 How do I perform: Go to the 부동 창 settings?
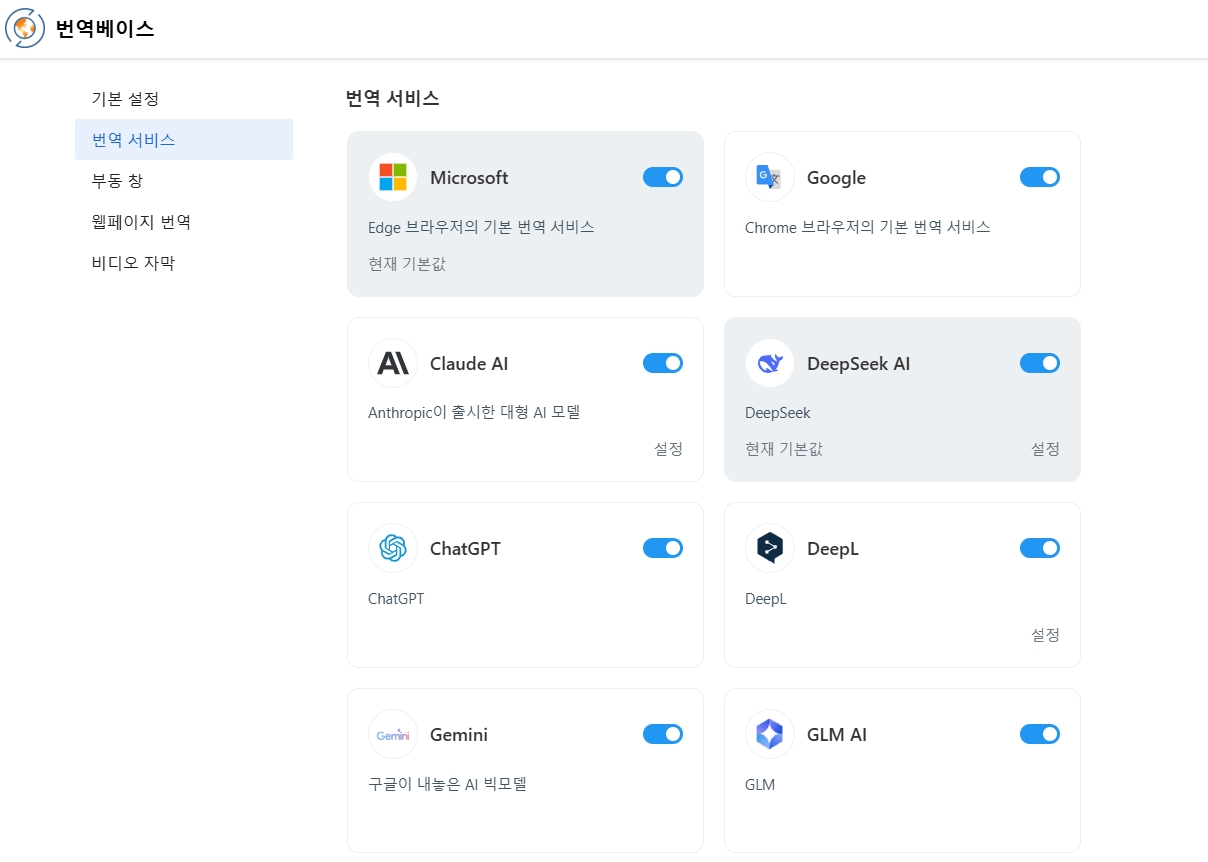pyautogui.click(x=184, y=181)
